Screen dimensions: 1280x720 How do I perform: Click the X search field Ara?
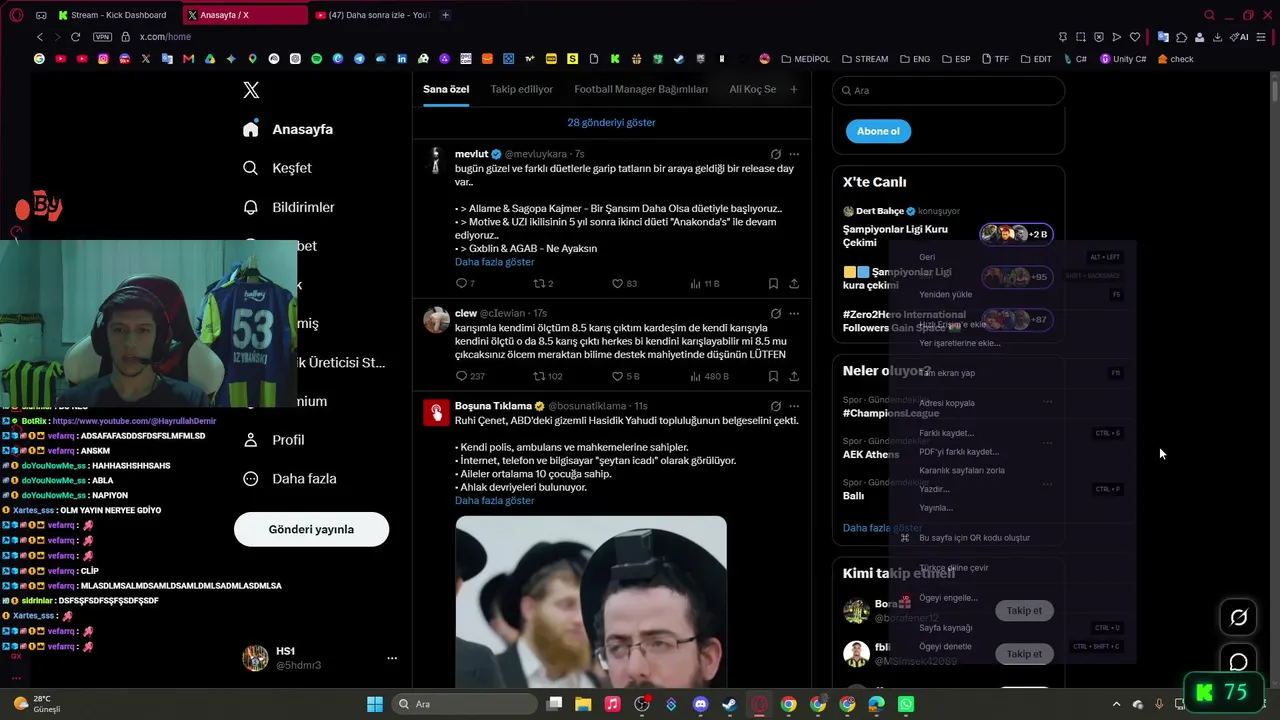(x=948, y=90)
